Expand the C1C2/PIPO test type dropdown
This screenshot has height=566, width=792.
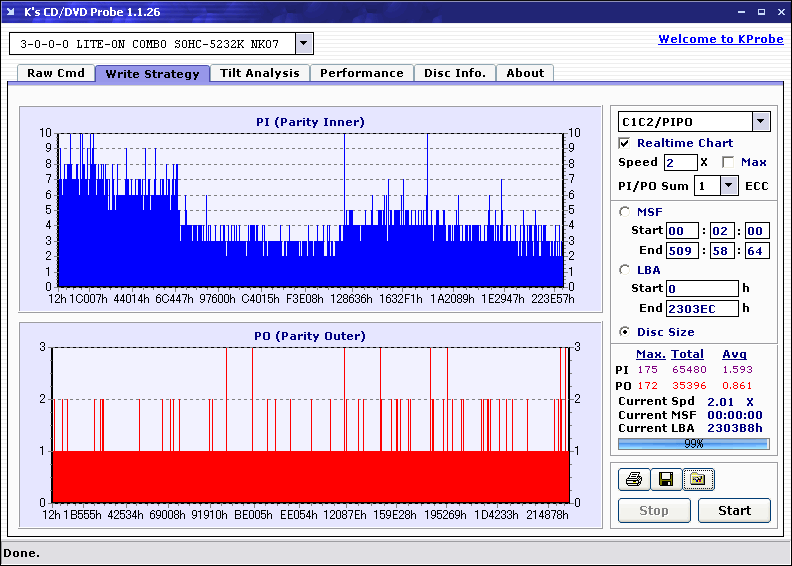pyautogui.click(x=760, y=122)
